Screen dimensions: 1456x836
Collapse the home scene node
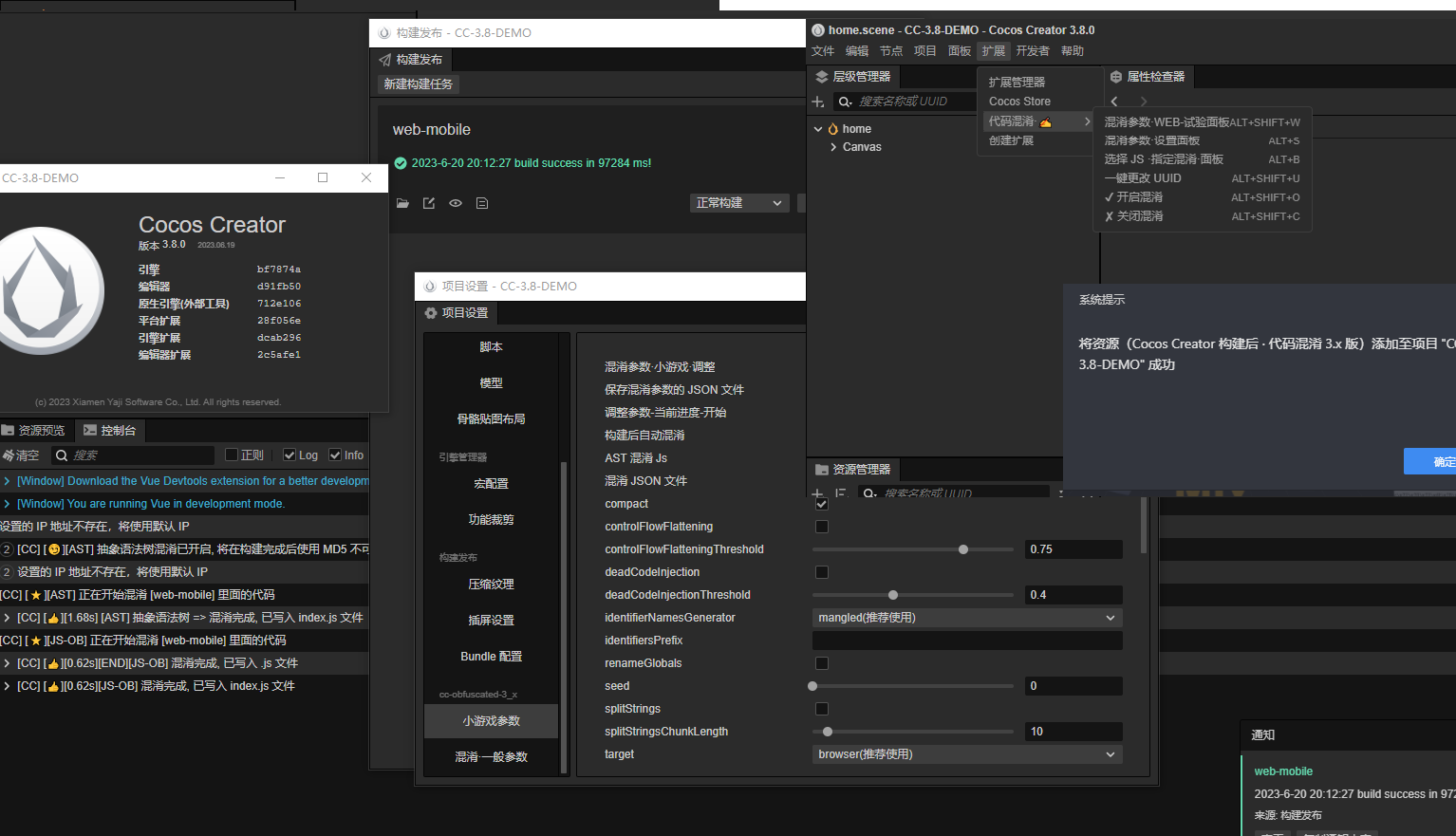(x=818, y=129)
